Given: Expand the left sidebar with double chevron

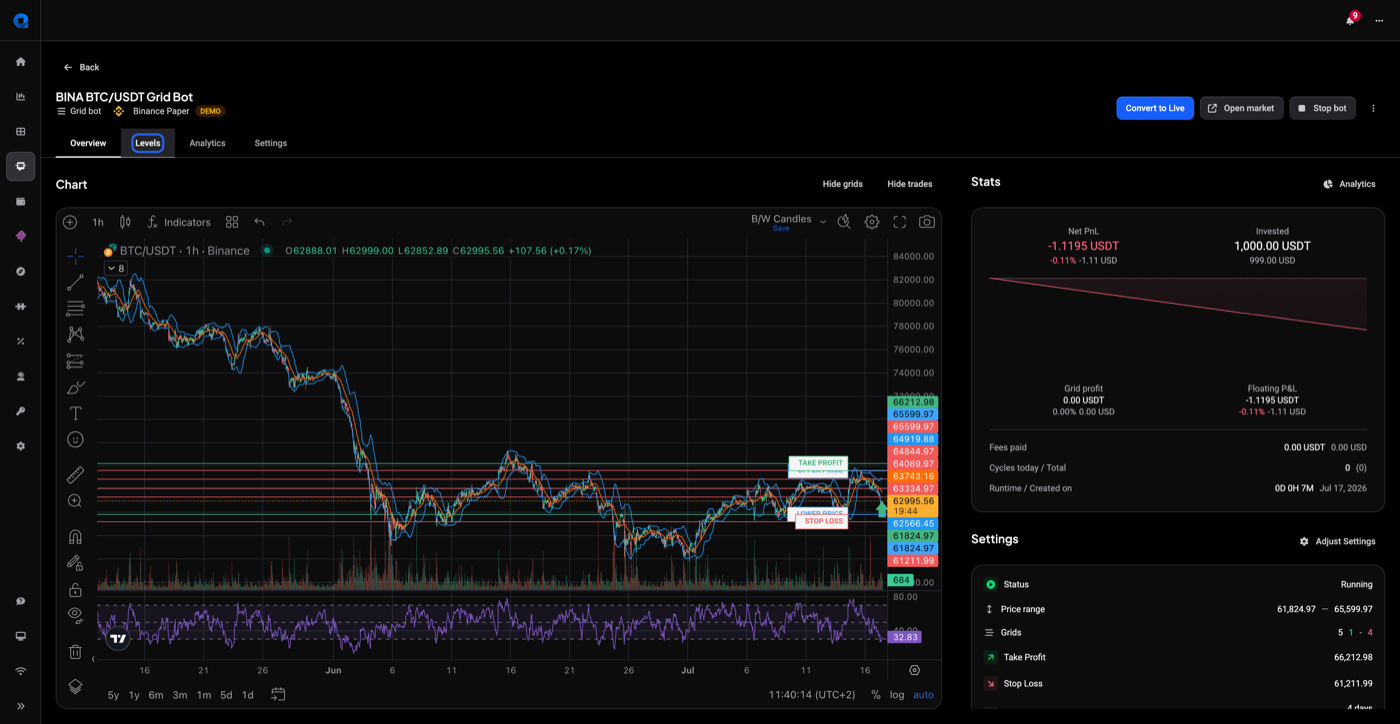Looking at the screenshot, I should click(x=20, y=706).
